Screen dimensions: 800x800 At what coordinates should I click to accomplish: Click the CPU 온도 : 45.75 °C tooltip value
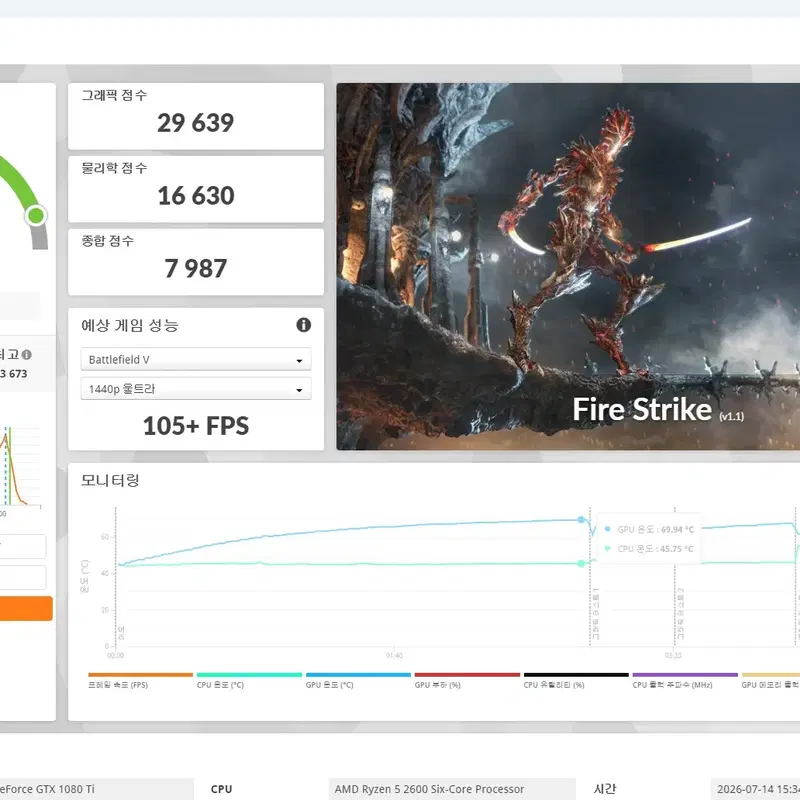click(656, 548)
